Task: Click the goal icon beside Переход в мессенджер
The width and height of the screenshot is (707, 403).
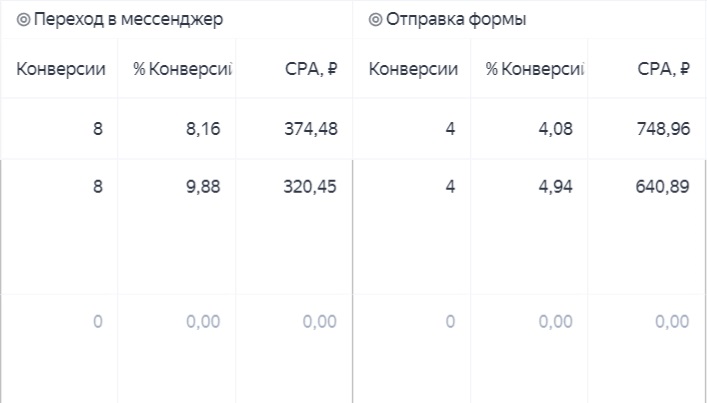Action: coord(23,20)
